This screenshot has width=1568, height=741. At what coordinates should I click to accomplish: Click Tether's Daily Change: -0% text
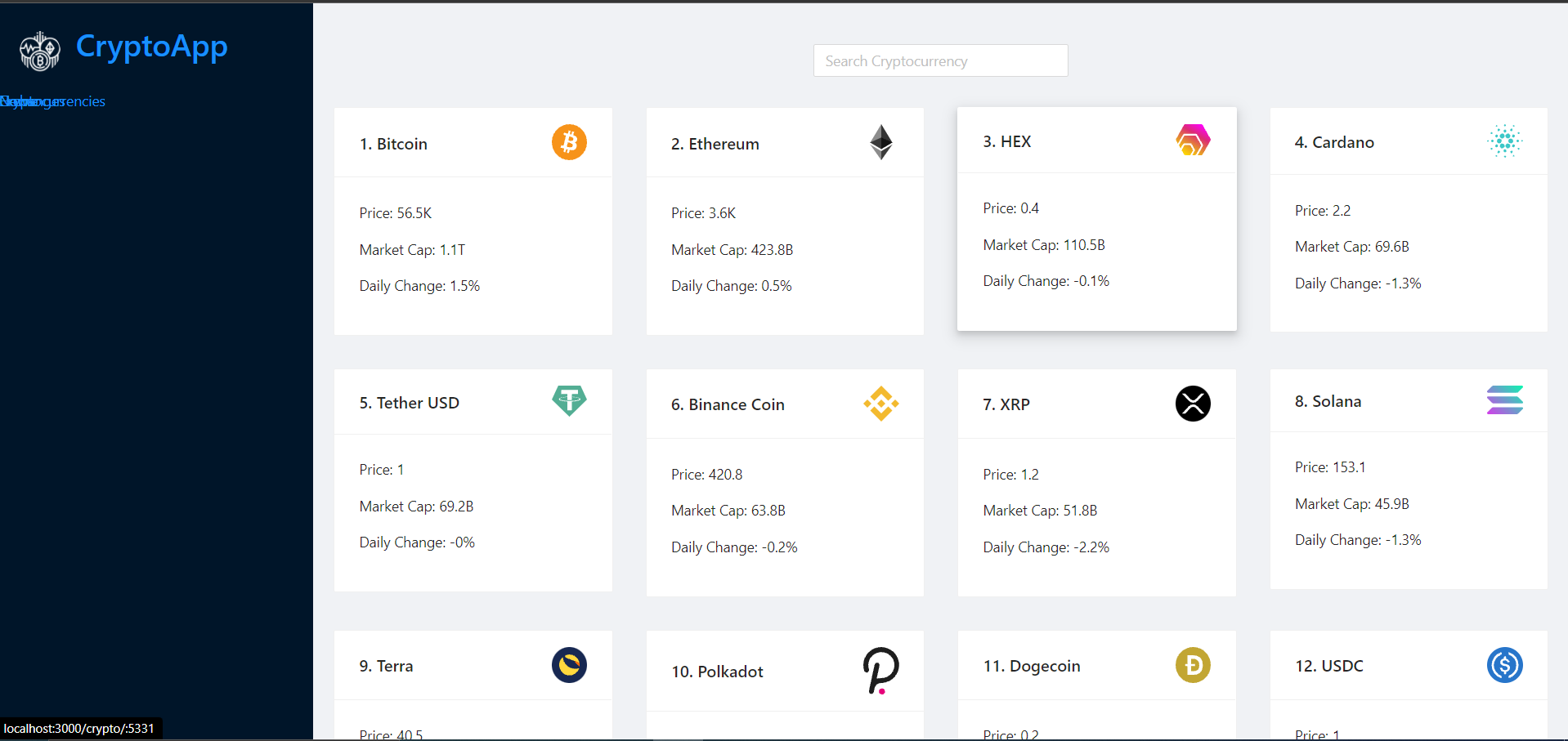click(x=417, y=542)
